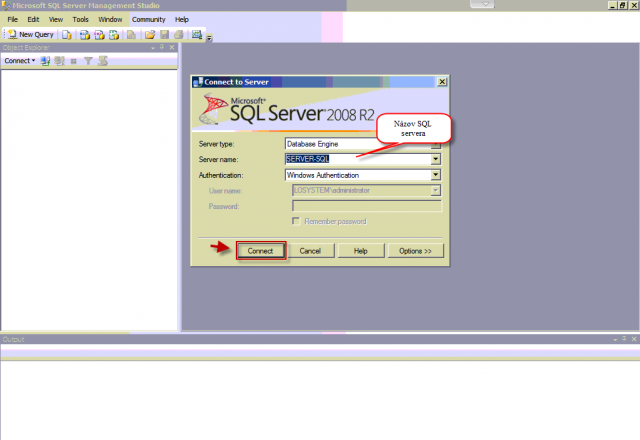Click the Connect Object Explorer icon

pyautogui.click(x=45, y=61)
